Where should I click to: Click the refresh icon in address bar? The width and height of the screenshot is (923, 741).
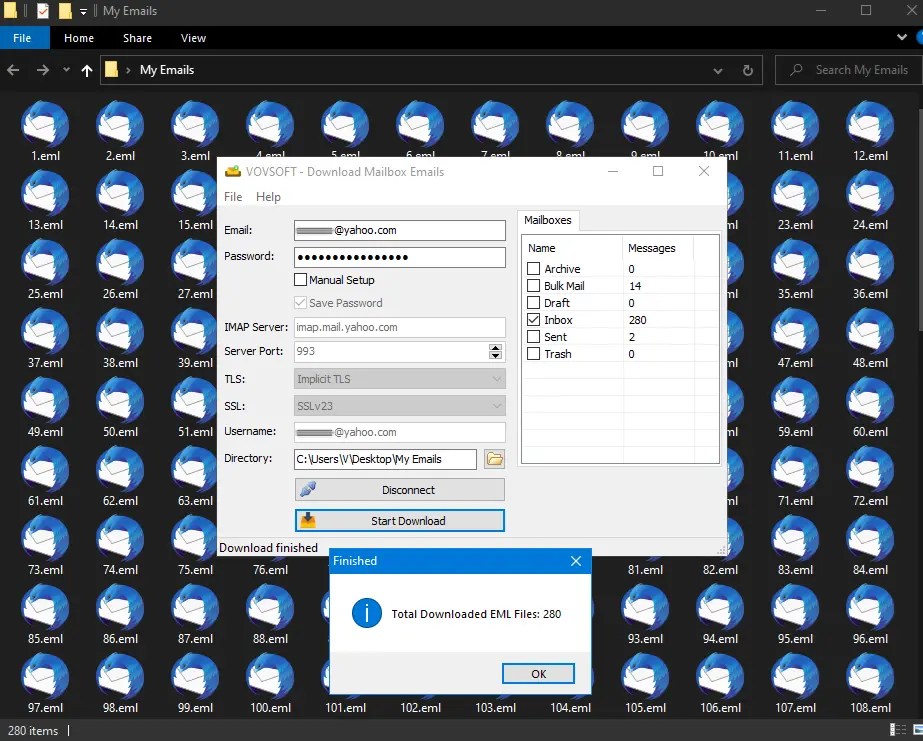(747, 70)
